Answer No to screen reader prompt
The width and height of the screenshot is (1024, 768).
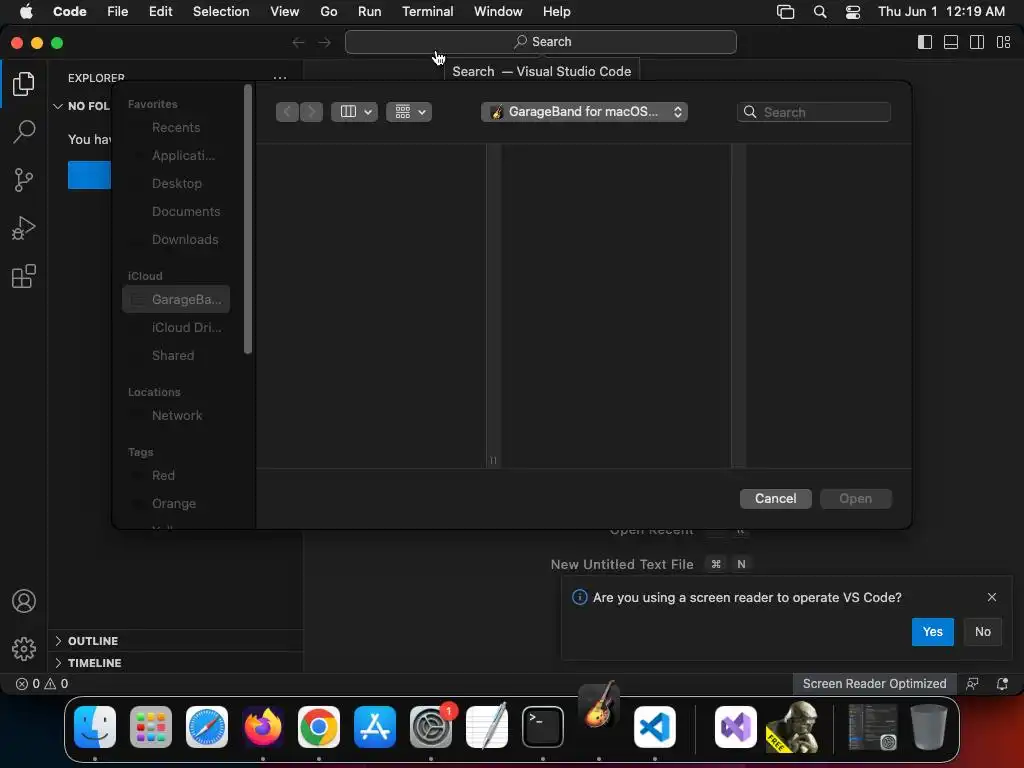pyautogui.click(x=982, y=632)
